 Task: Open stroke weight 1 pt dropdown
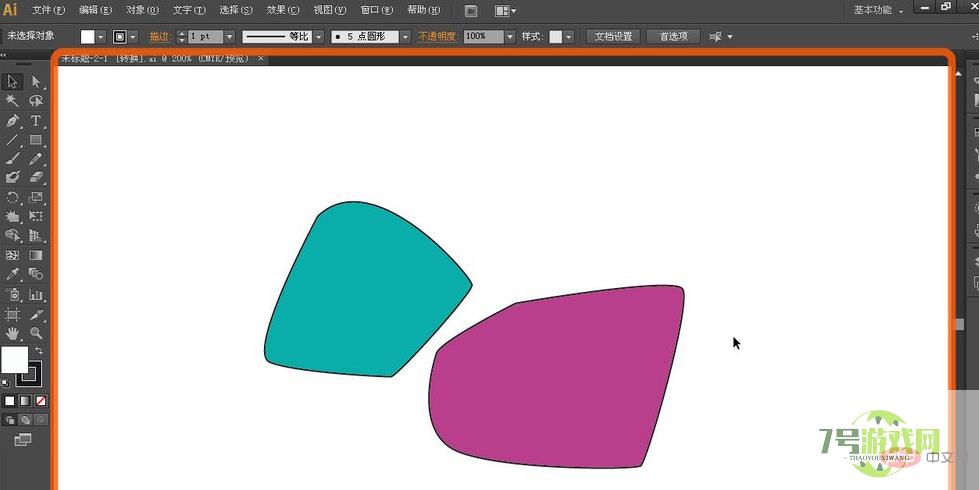point(229,37)
